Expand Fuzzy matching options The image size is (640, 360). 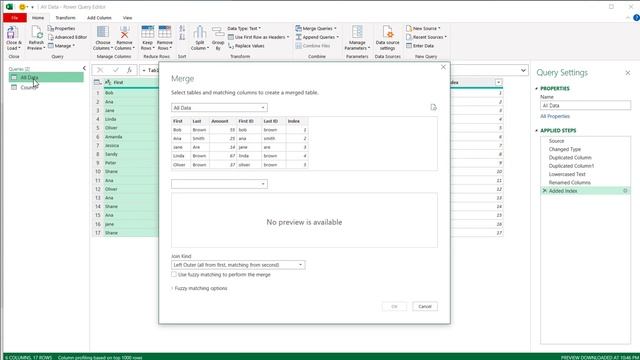tap(200, 288)
